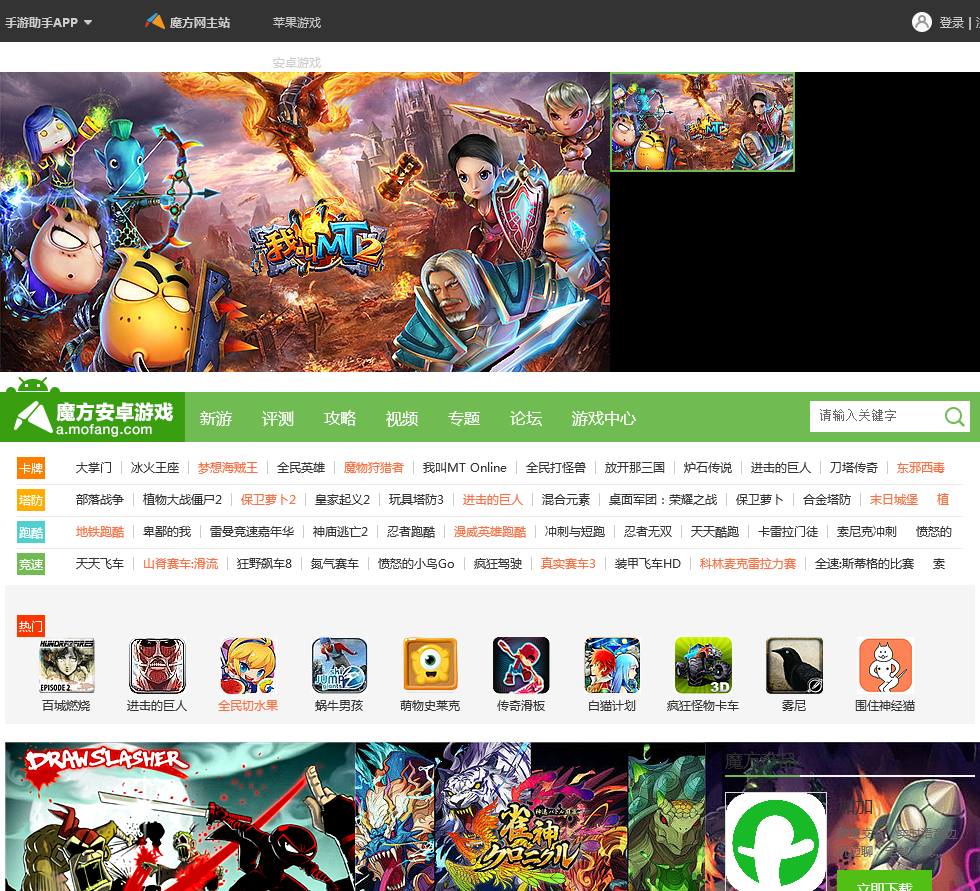Viewport: 980px width, 891px height.
Task: Go to 安卓游戏 below the top bar
Action: pyautogui.click(x=297, y=62)
